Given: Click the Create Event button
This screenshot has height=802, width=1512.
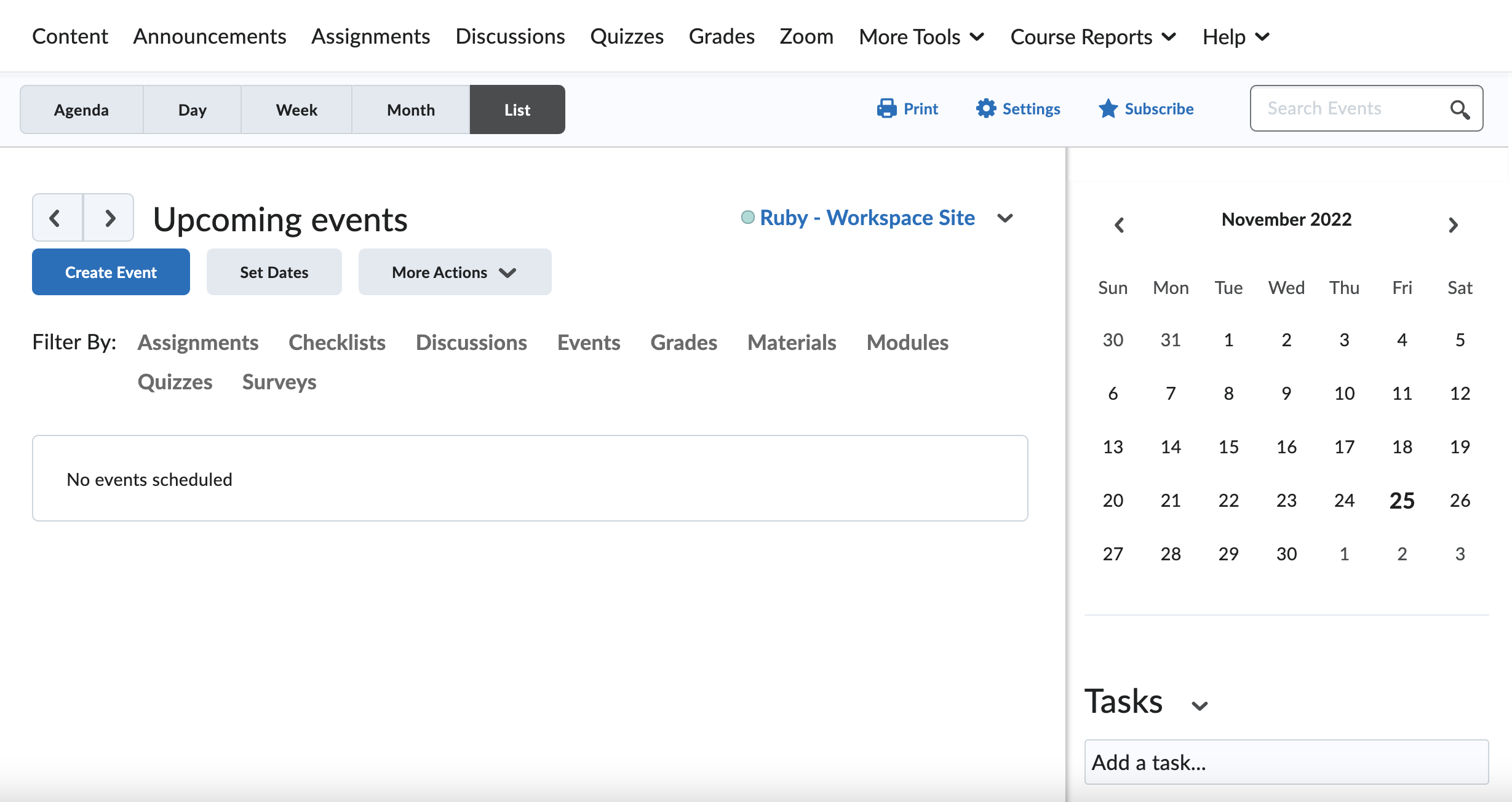Looking at the screenshot, I should click(x=111, y=272).
